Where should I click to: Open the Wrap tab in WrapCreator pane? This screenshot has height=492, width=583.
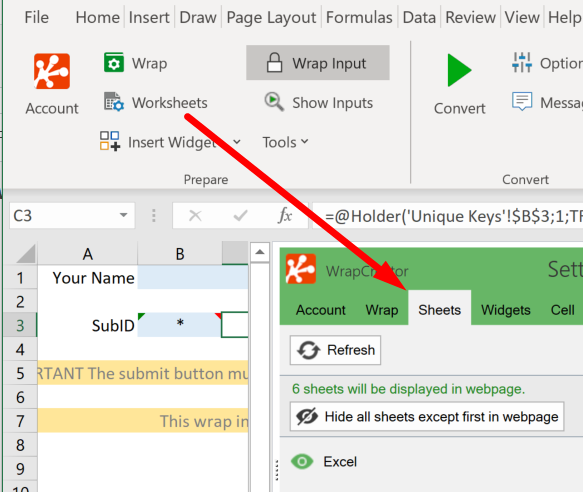pyautogui.click(x=382, y=309)
